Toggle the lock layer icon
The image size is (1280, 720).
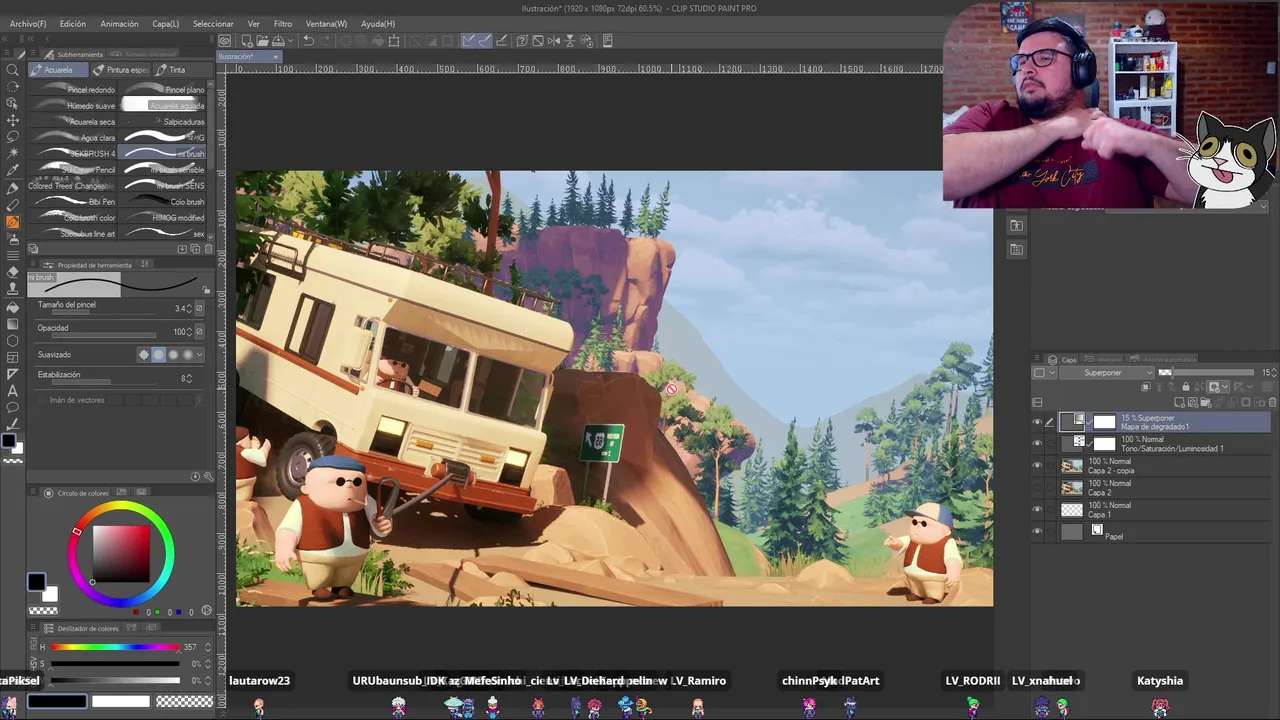click(x=1186, y=387)
